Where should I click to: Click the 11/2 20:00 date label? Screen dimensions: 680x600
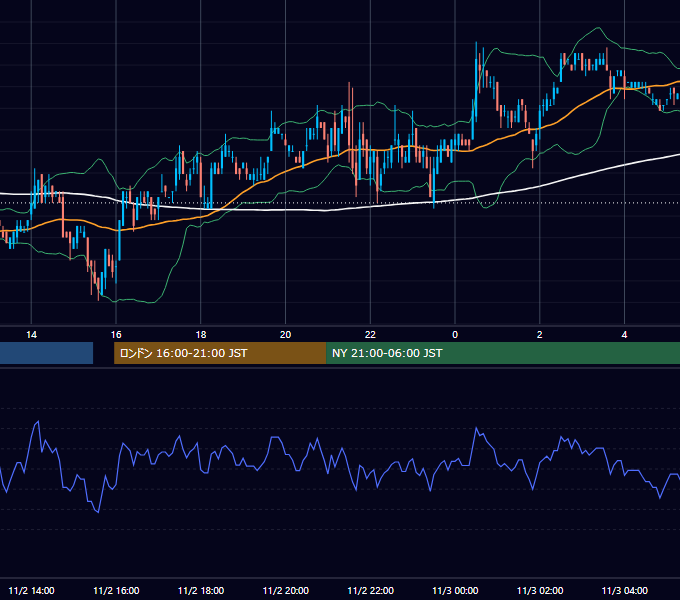[x=286, y=590]
